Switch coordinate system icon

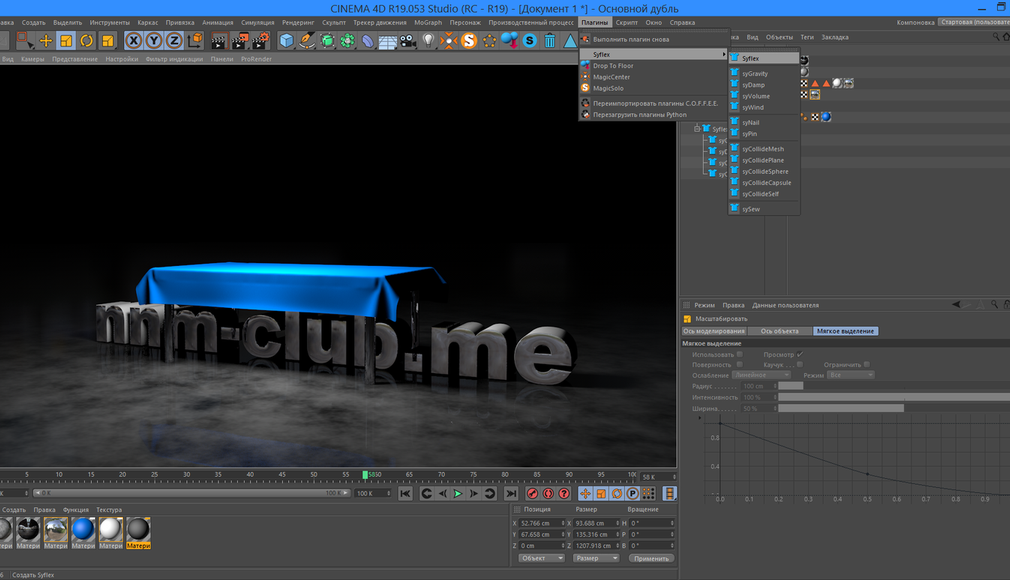pyautogui.click(x=195, y=41)
